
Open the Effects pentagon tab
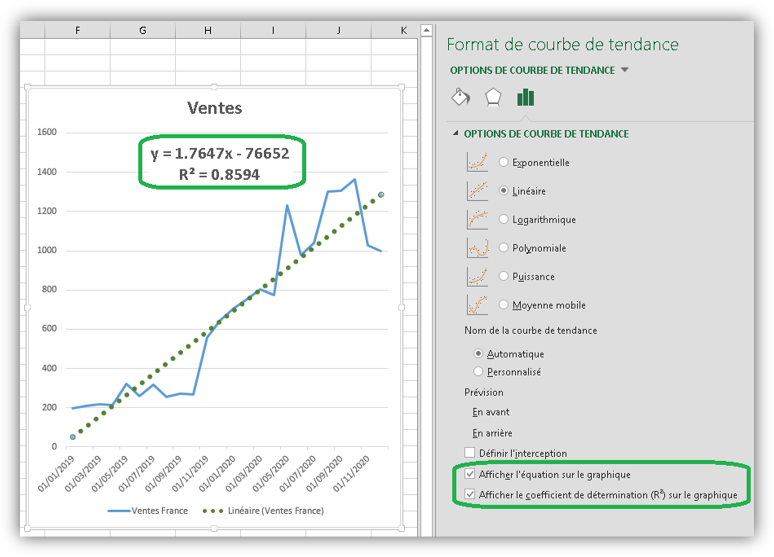[x=493, y=97]
